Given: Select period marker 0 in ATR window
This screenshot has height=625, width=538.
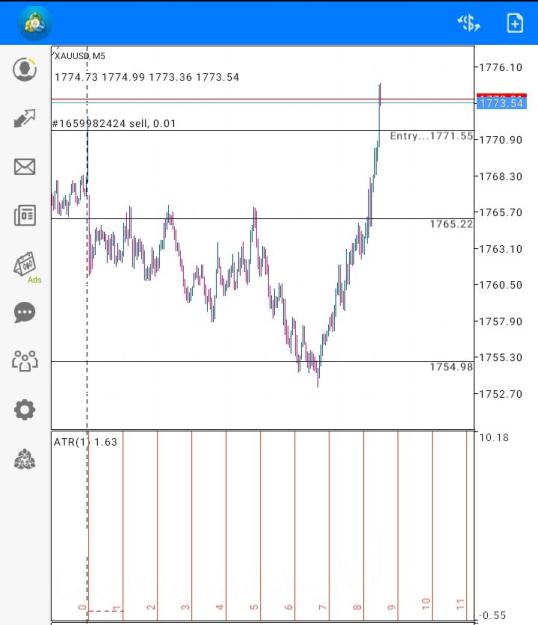Looking at the screenshot, I should [x=82, y=607].
